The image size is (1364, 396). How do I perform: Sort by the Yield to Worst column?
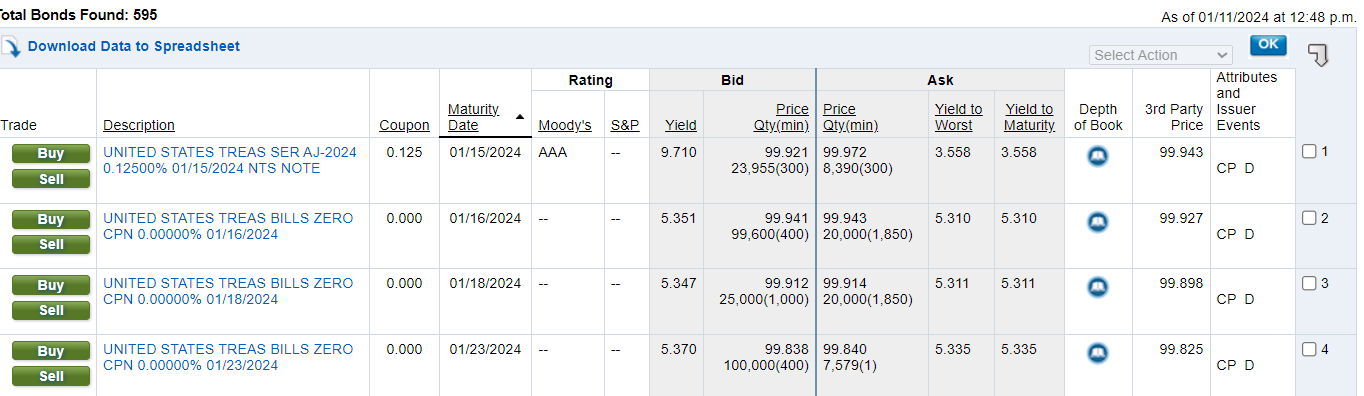pos(959,117)
